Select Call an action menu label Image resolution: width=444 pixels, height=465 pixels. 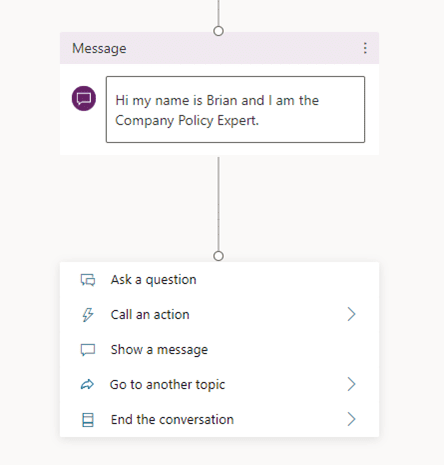[150, 315]
